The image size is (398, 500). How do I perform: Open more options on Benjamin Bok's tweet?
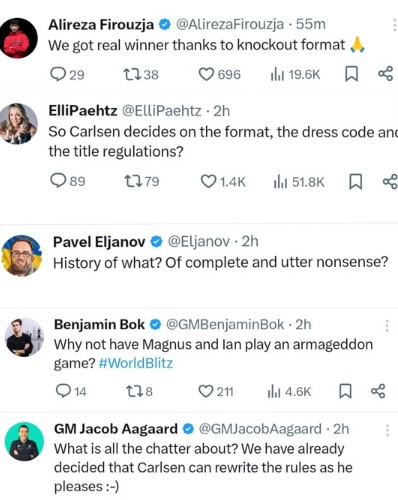387,326
